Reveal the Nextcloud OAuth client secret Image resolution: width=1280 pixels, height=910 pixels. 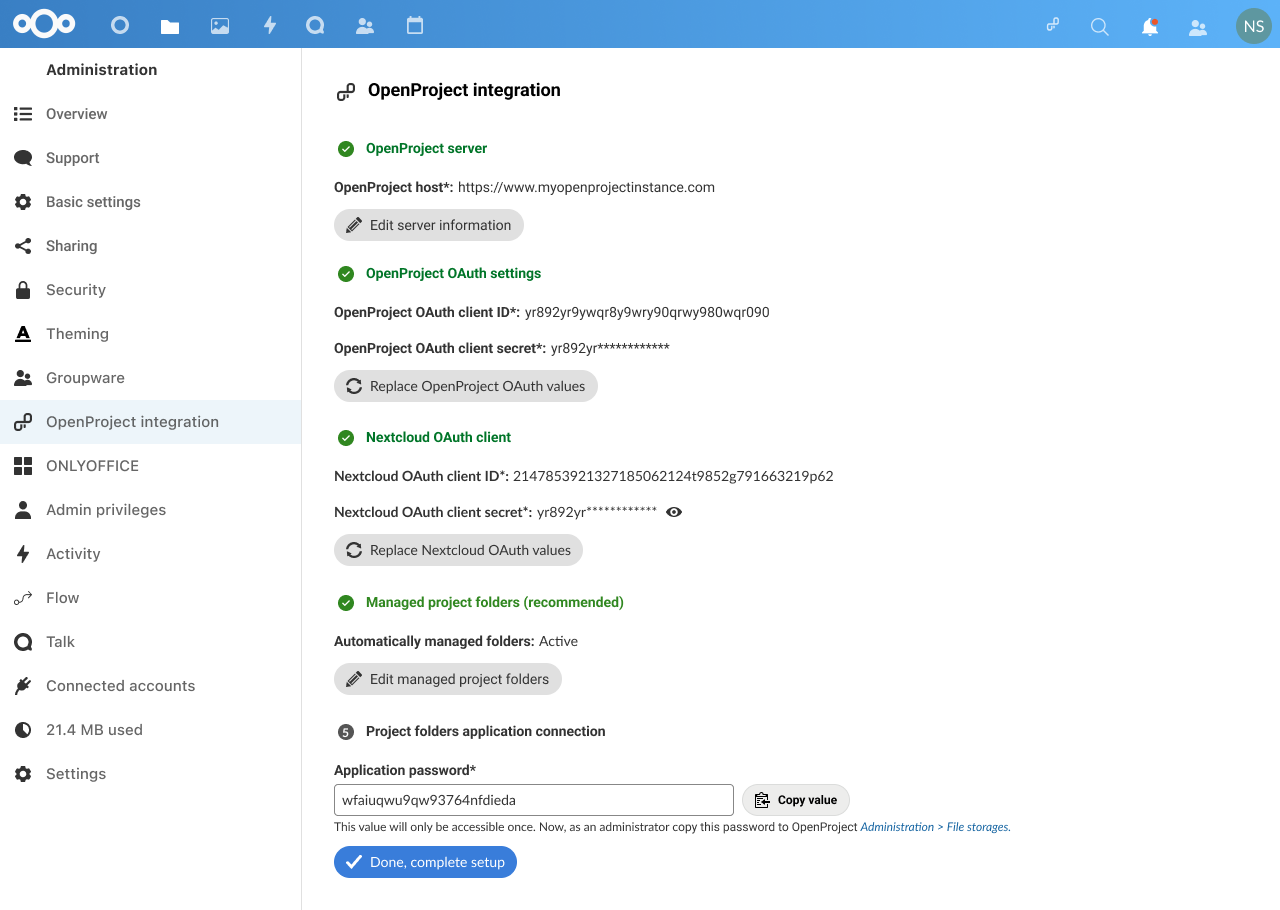pyautogui.click(x=674, y=512)
